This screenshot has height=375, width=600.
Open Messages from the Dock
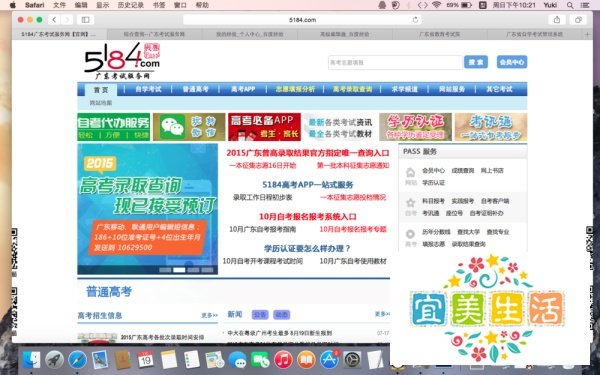click(237, 360)
